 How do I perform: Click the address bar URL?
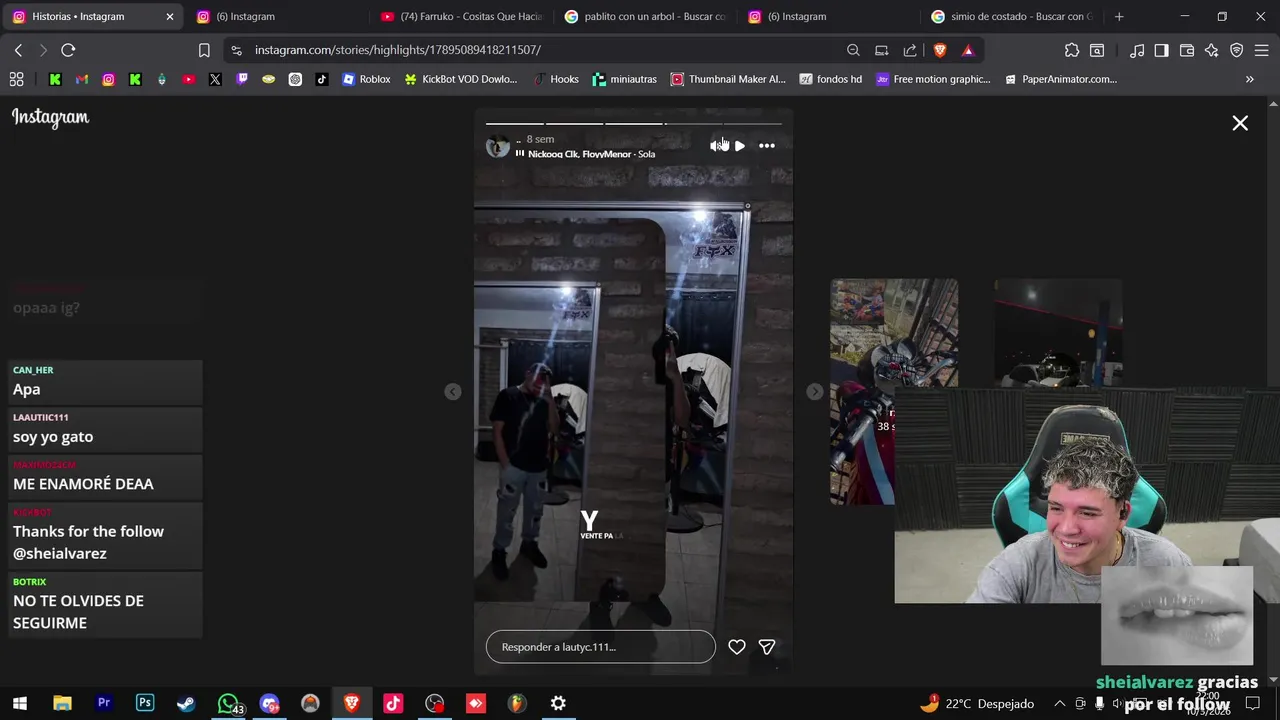[398, 50]
